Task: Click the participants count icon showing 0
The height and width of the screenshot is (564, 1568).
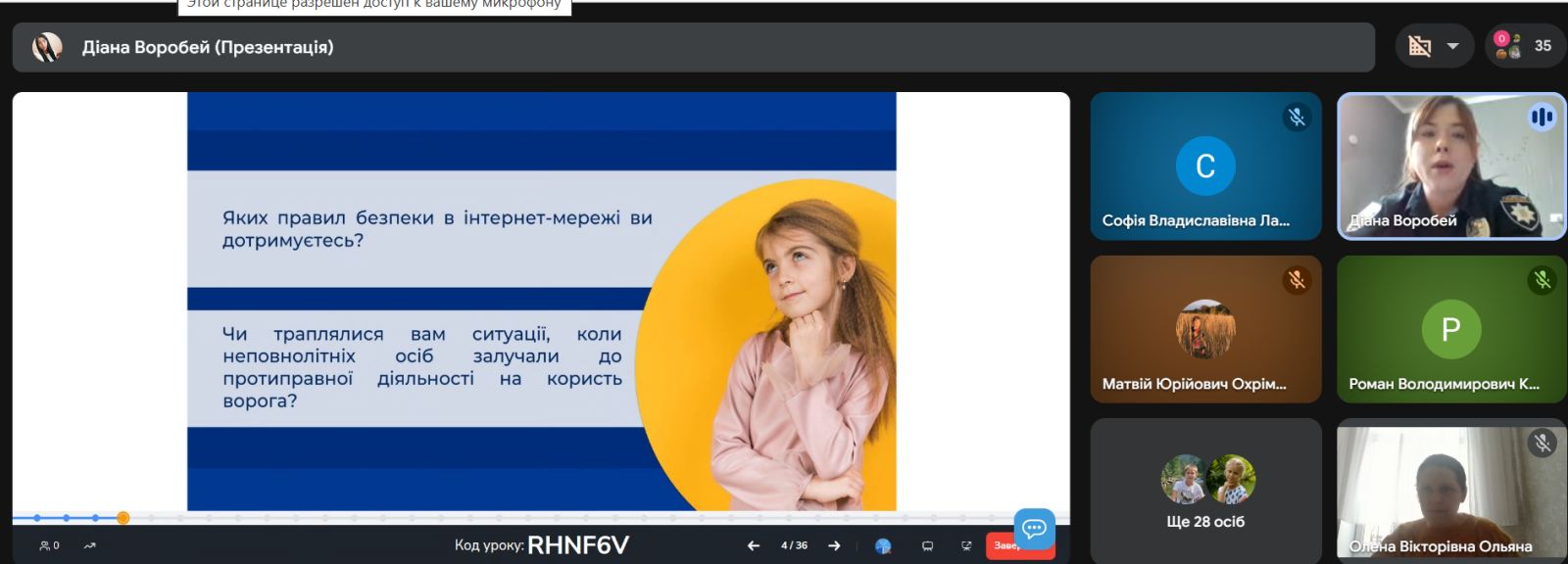Action: [x=49, y=545]
